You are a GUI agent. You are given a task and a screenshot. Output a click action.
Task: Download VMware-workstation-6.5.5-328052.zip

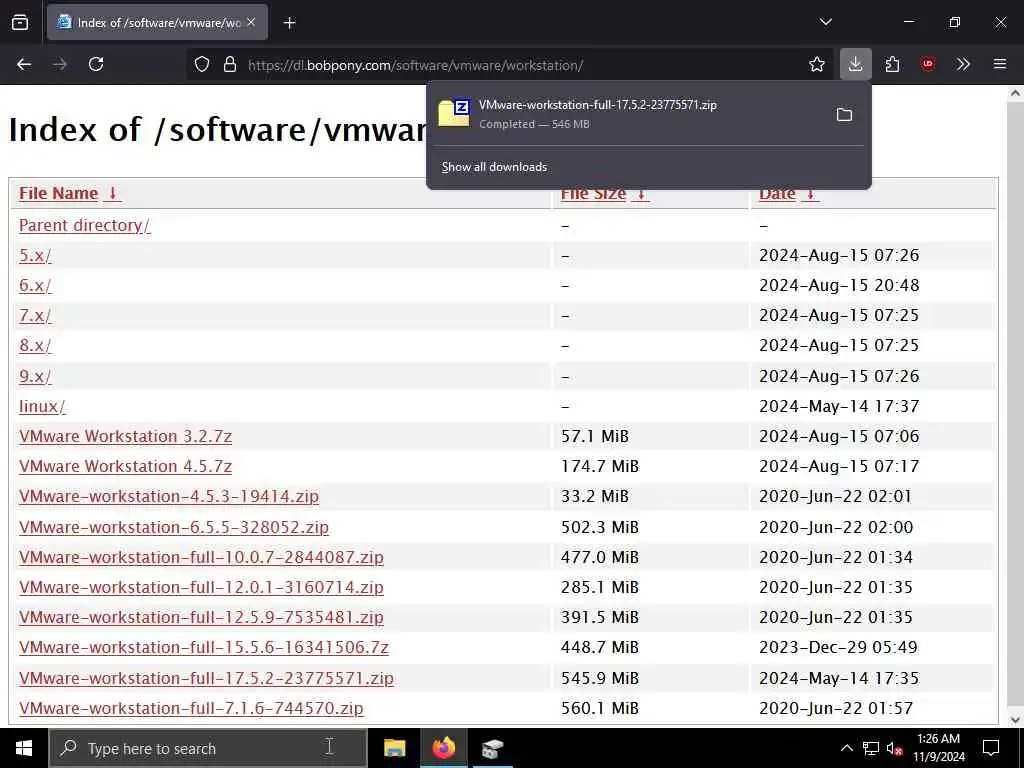174,527
